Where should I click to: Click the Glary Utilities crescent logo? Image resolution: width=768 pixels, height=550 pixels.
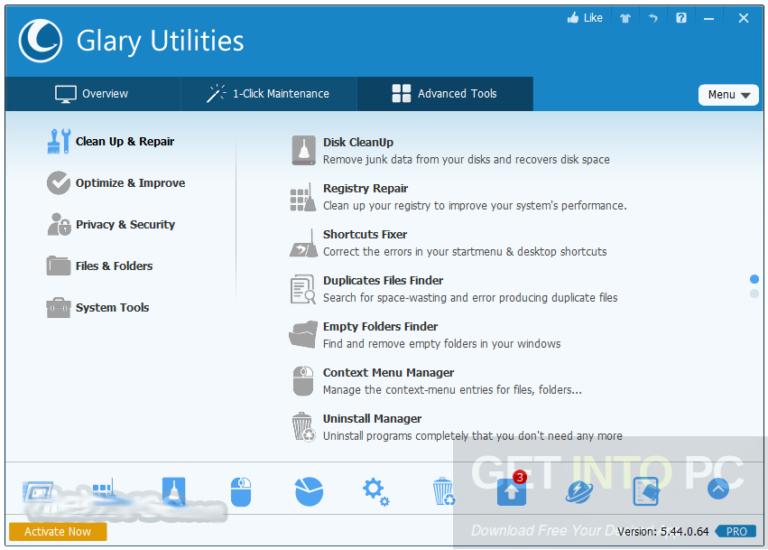tap(40, 41)
